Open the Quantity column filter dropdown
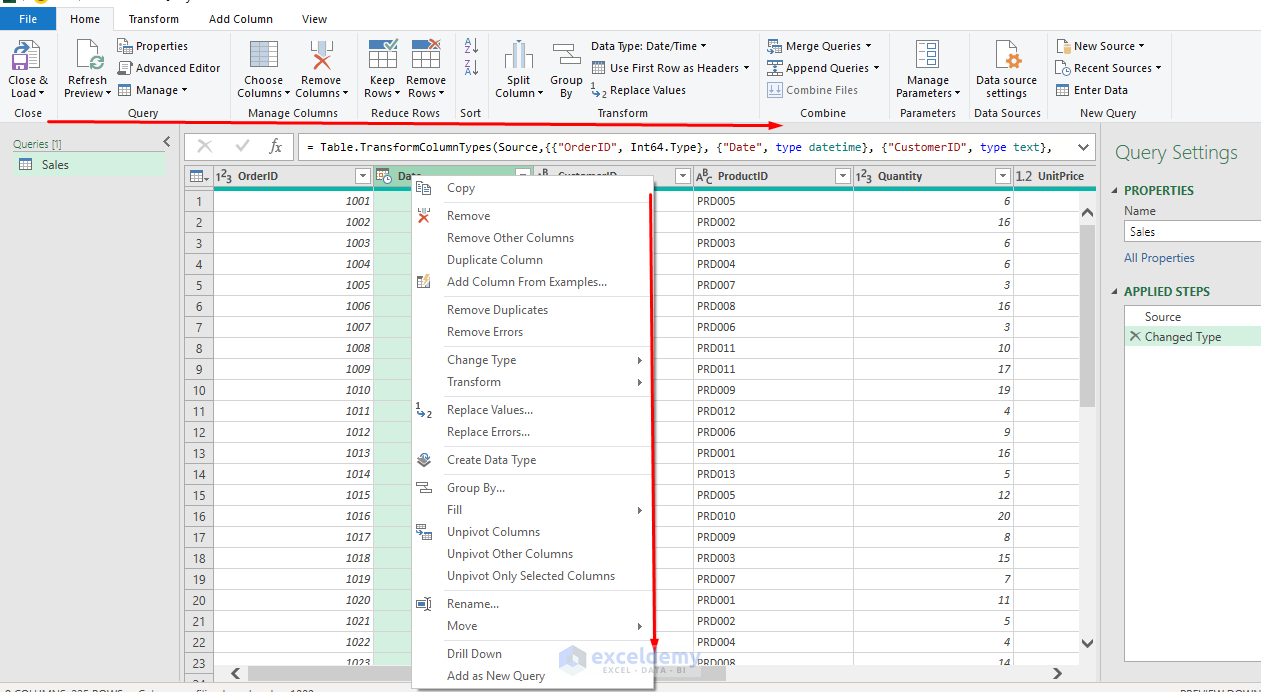Screen dimensions: 1261x692 click(1003, 176)
